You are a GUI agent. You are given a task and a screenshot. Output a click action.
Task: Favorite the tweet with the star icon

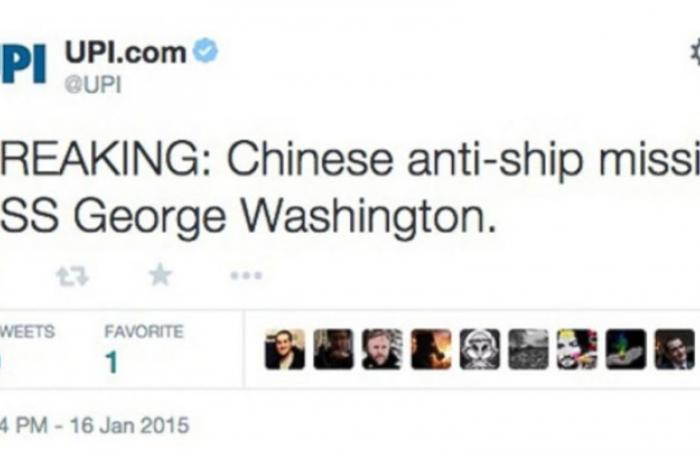(160, 275)
